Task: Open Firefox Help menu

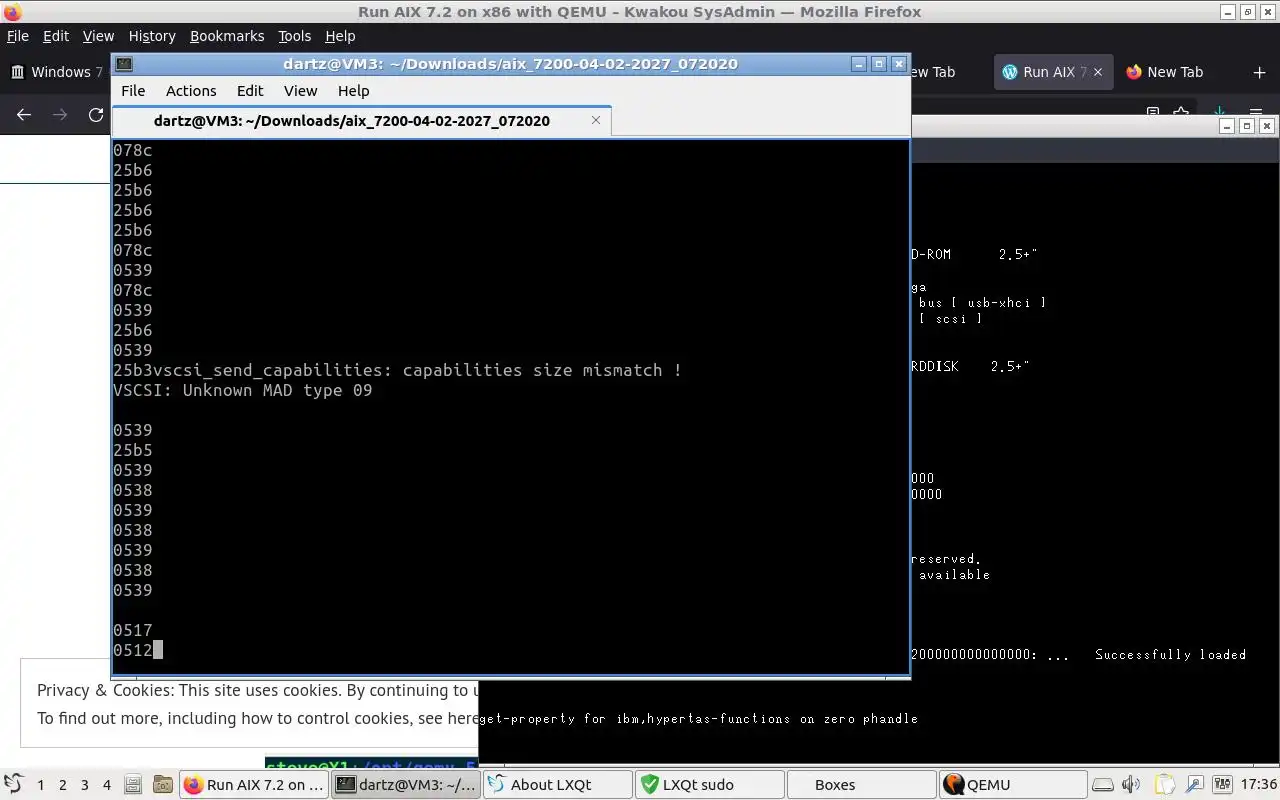Action: [x=340, y=36]
